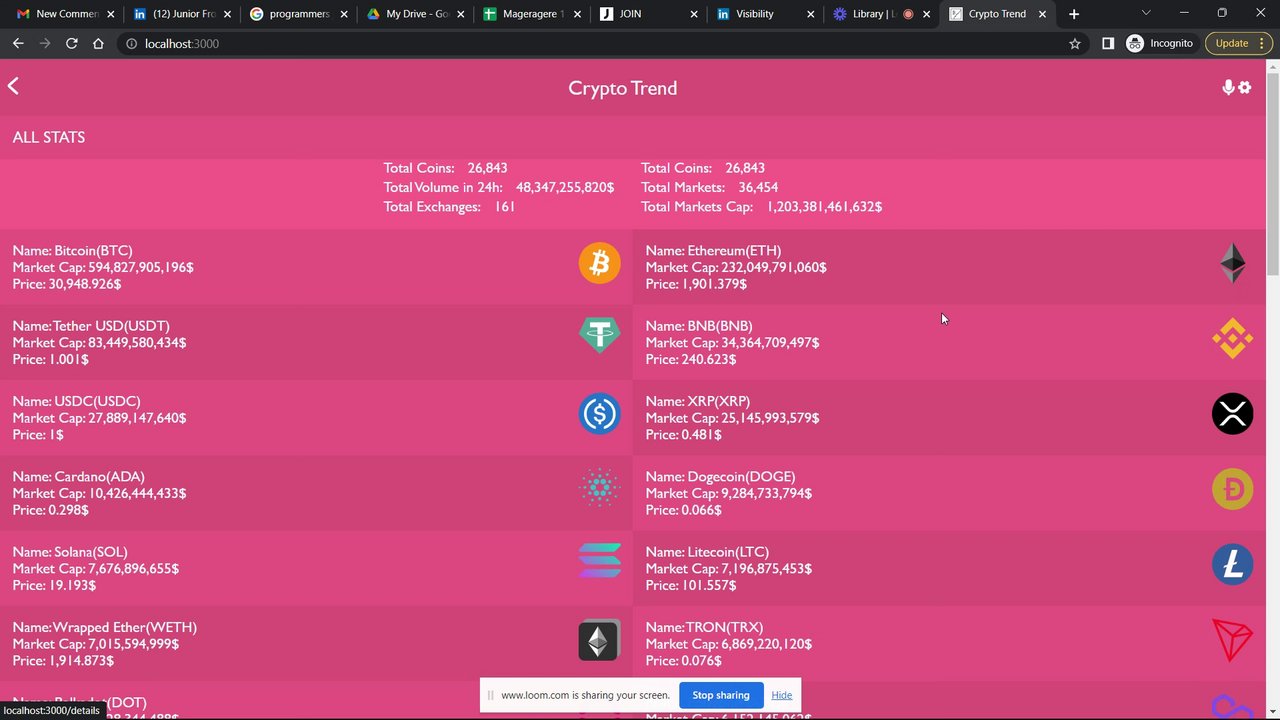Image resolution: width=1280 pixels, height=720 pixels.
Task: Toggle the browser side panel icon
Action: (1108, 43)
